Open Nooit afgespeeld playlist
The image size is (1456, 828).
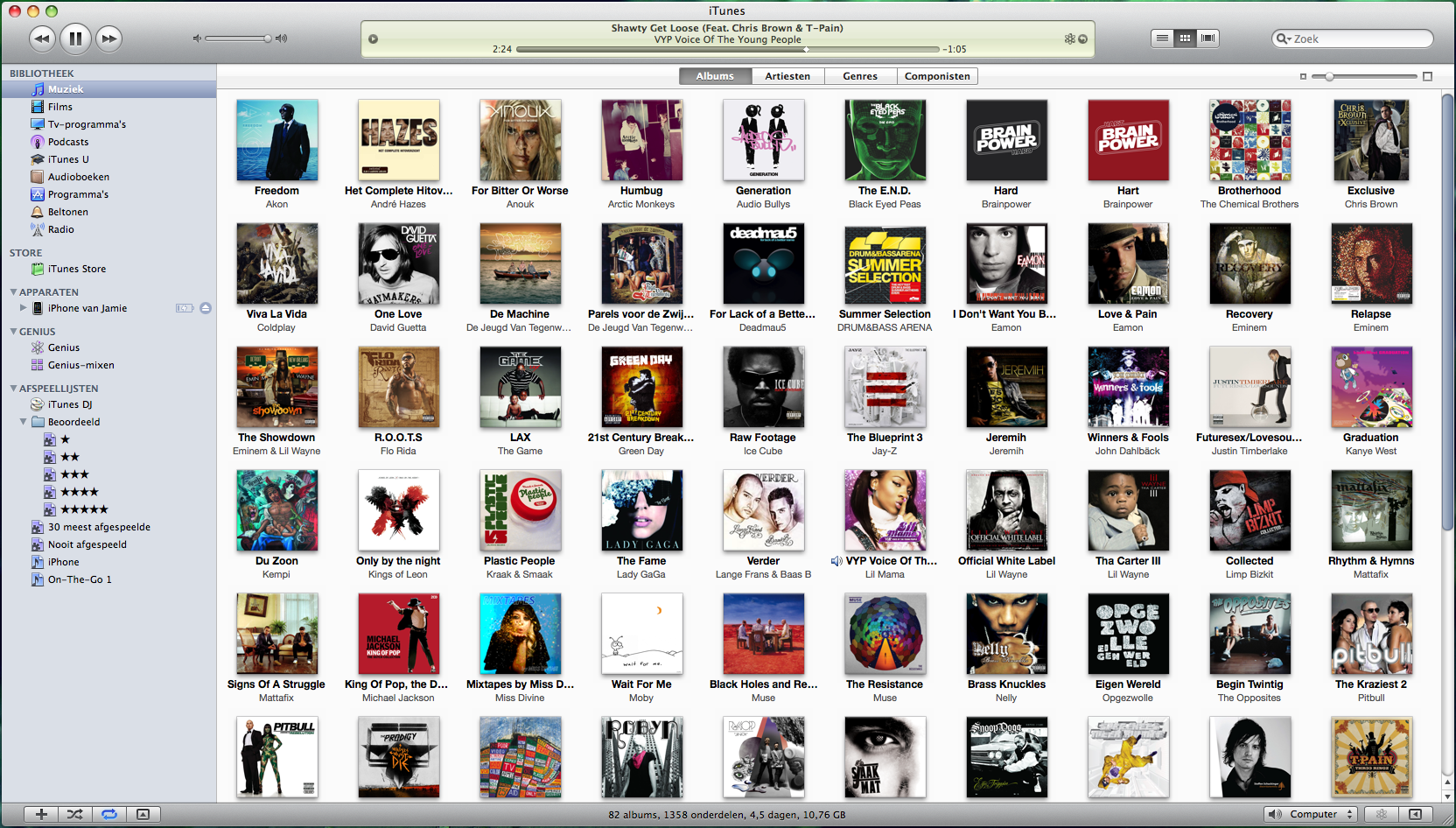(x=108, y=544)
